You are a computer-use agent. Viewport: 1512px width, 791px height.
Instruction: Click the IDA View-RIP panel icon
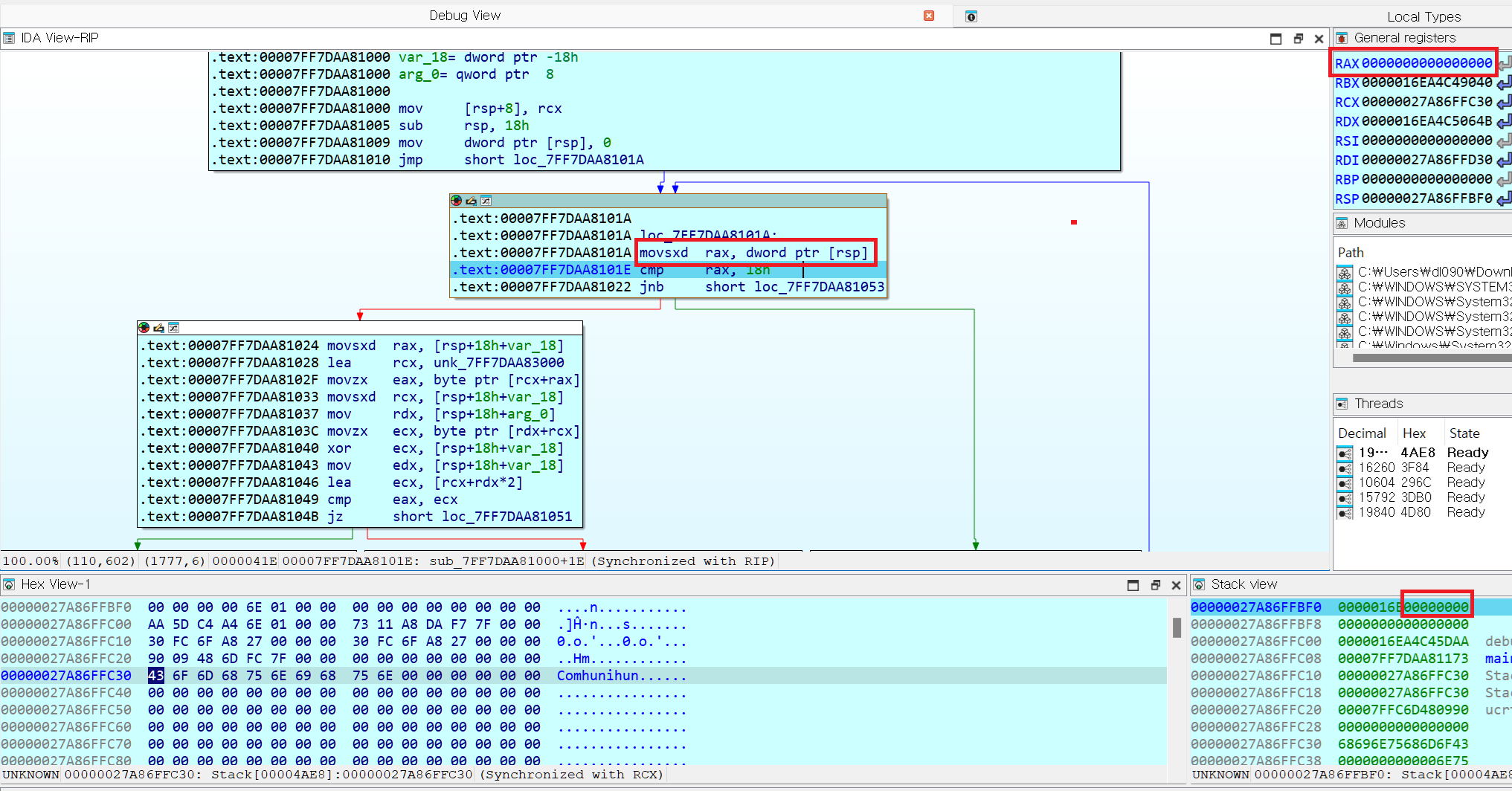pyautogui.click(x=9, y=38)
